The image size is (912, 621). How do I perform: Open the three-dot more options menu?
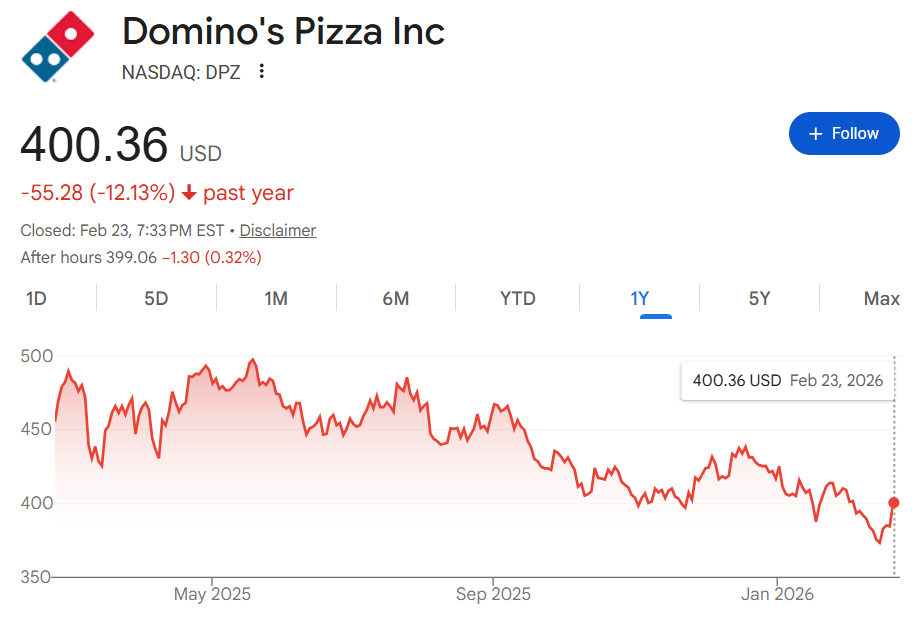[x=262, y=72]
